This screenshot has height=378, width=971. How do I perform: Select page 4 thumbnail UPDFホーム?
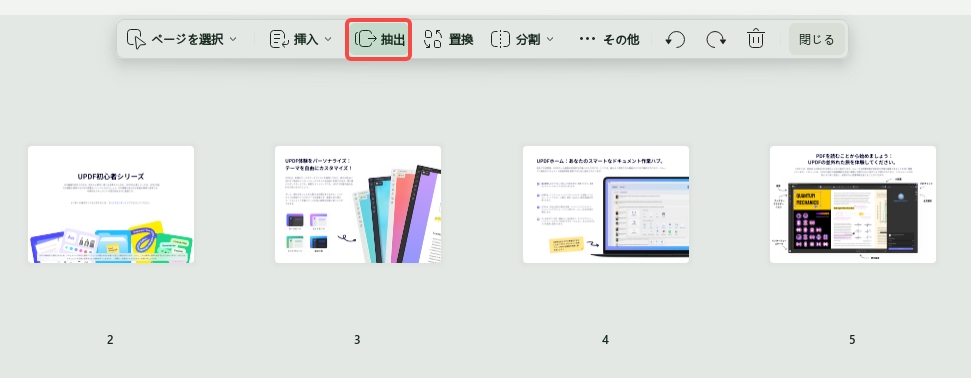pyautogui.click(x=606, y=204)
